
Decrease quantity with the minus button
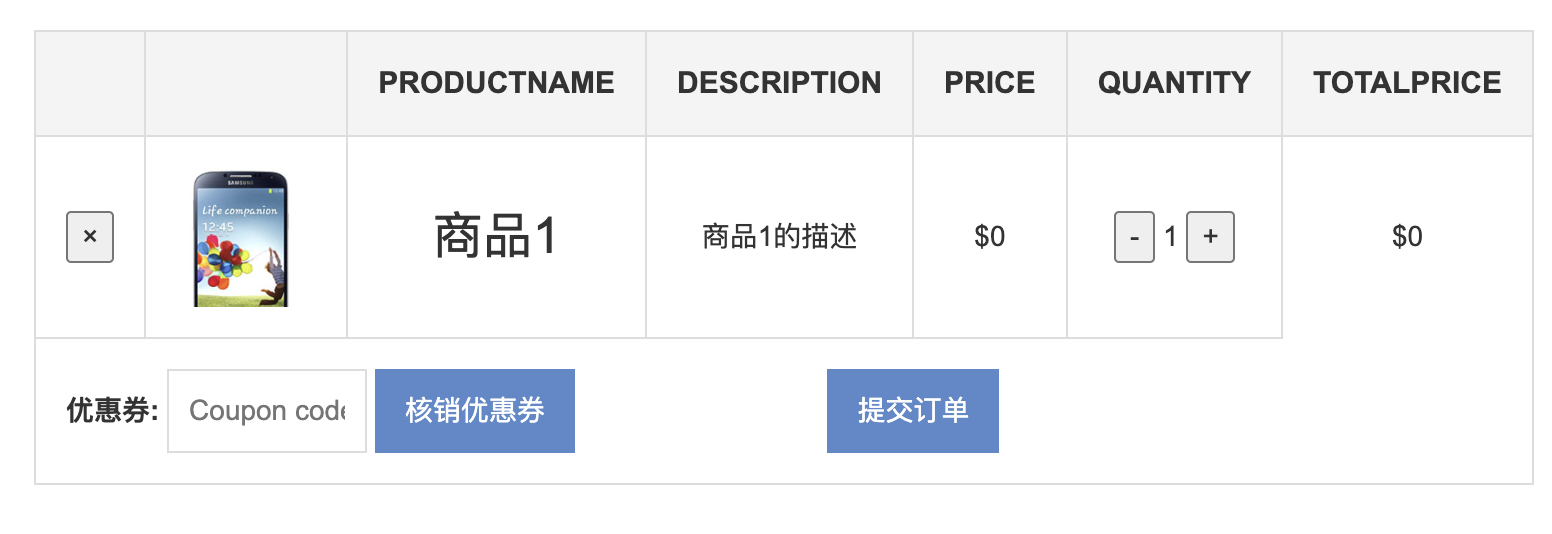(1134, 237)
